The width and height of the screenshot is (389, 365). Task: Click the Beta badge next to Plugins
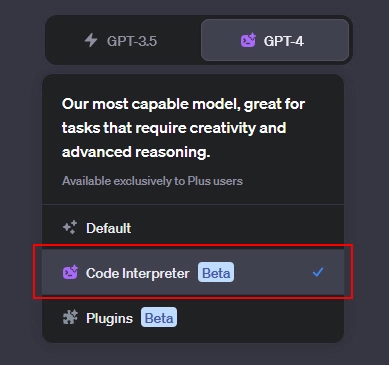tap(159, 317)
